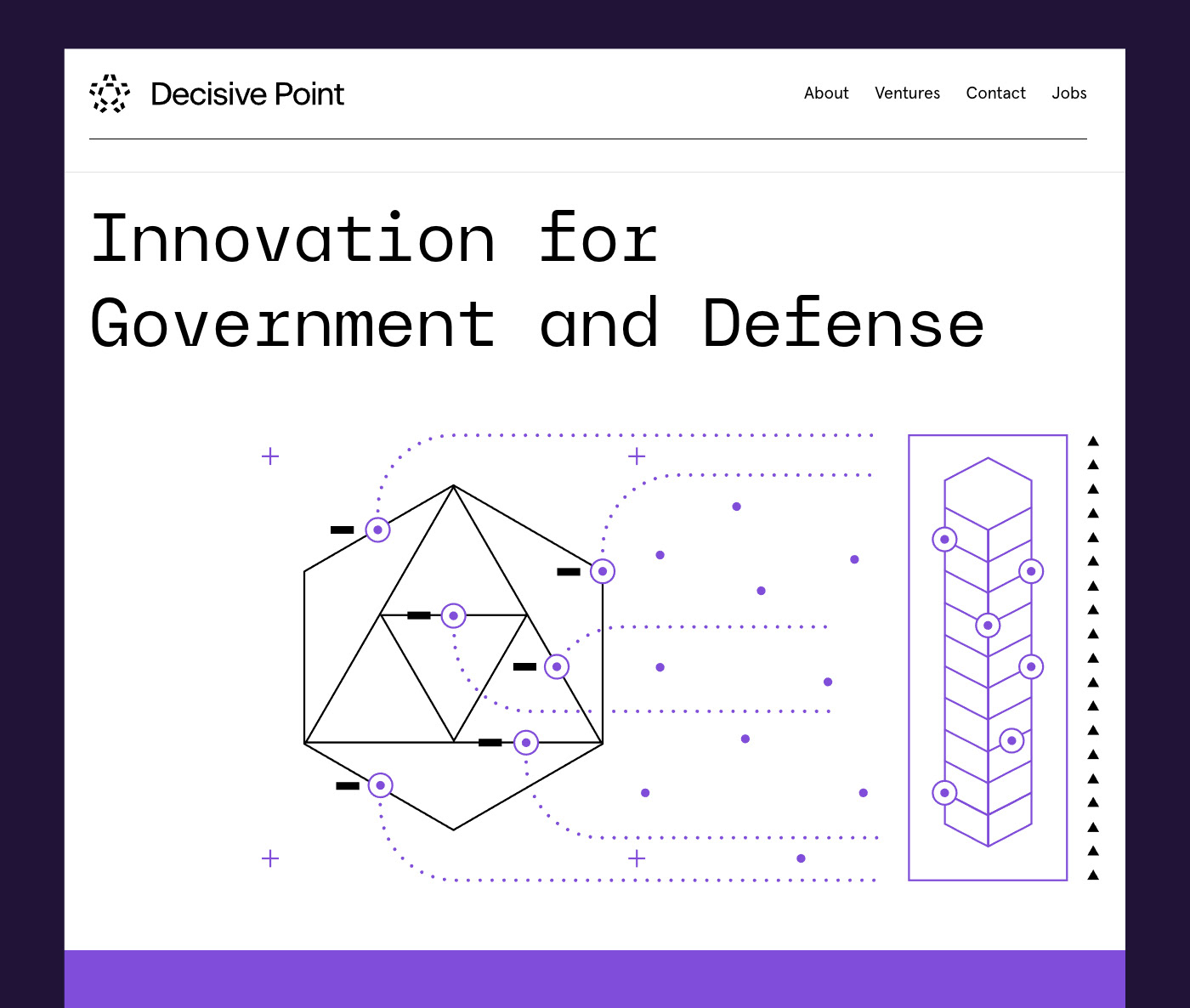Open the Contact link
The height and width of the screenshot is (1008, 1190).
995,93
